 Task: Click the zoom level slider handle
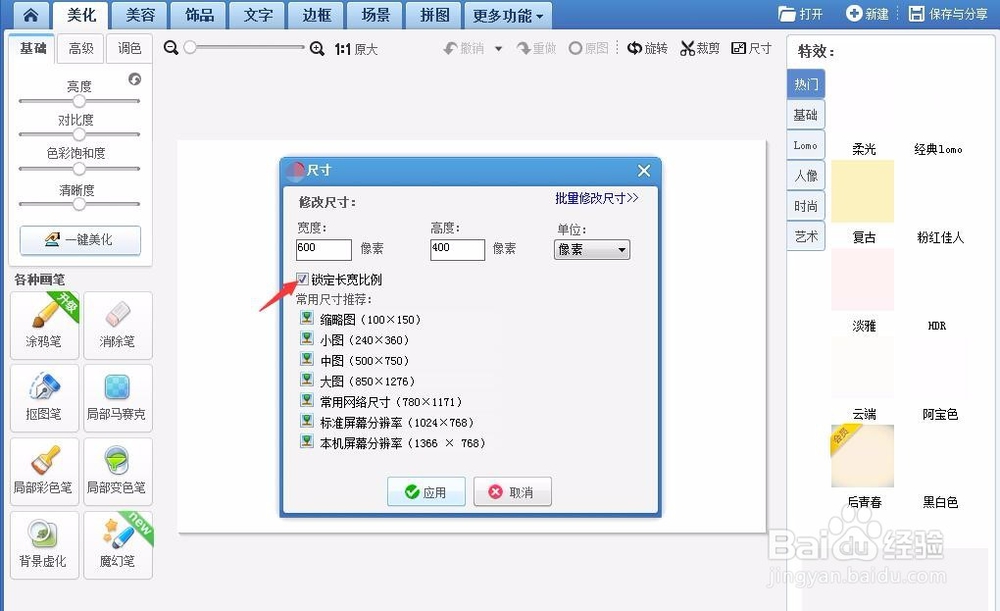[x=190, y=48]
